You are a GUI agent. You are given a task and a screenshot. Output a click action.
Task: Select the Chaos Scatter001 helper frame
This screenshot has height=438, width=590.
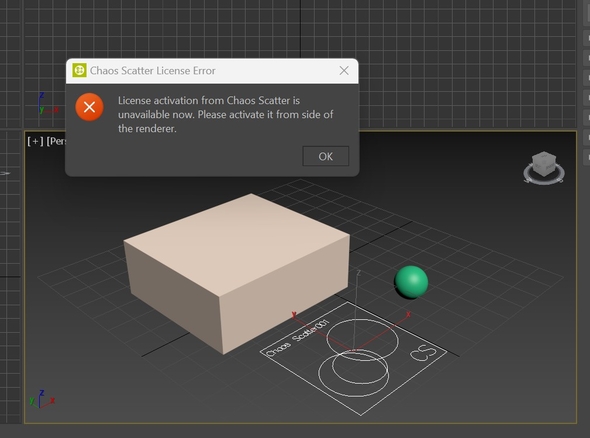(x=353, y=359)
